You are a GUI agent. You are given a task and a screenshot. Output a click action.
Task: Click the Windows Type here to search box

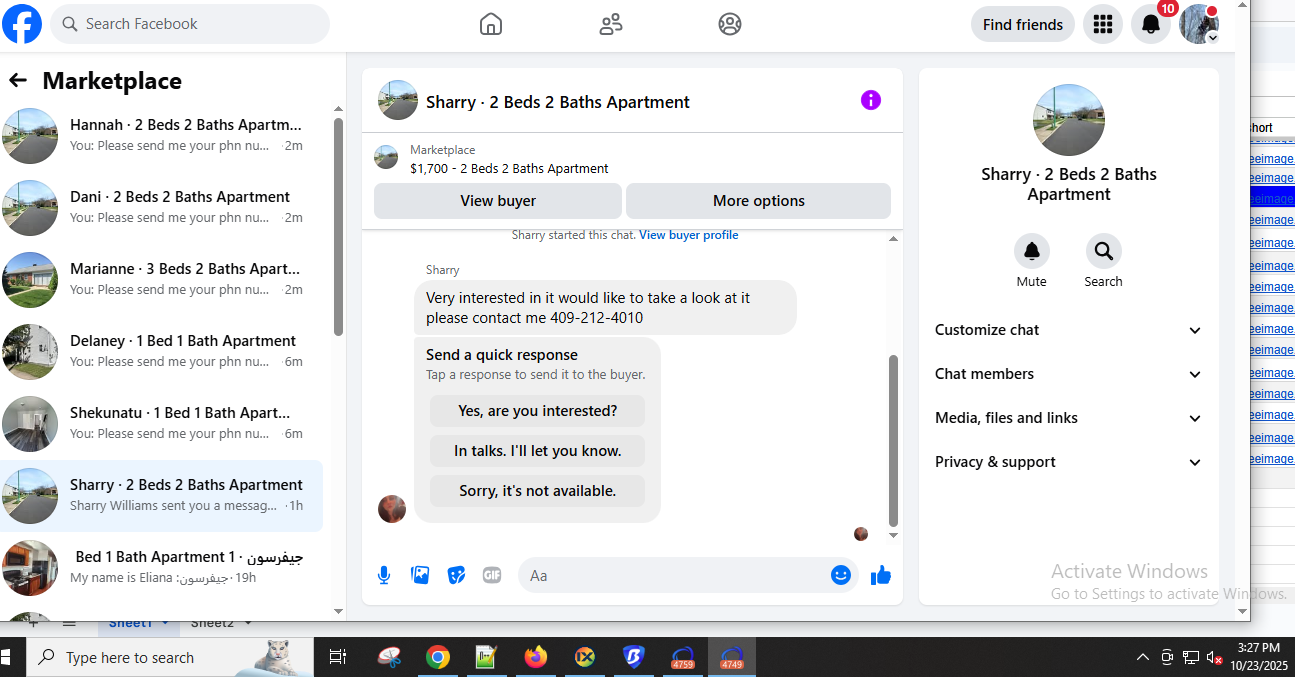pos(170,657)
